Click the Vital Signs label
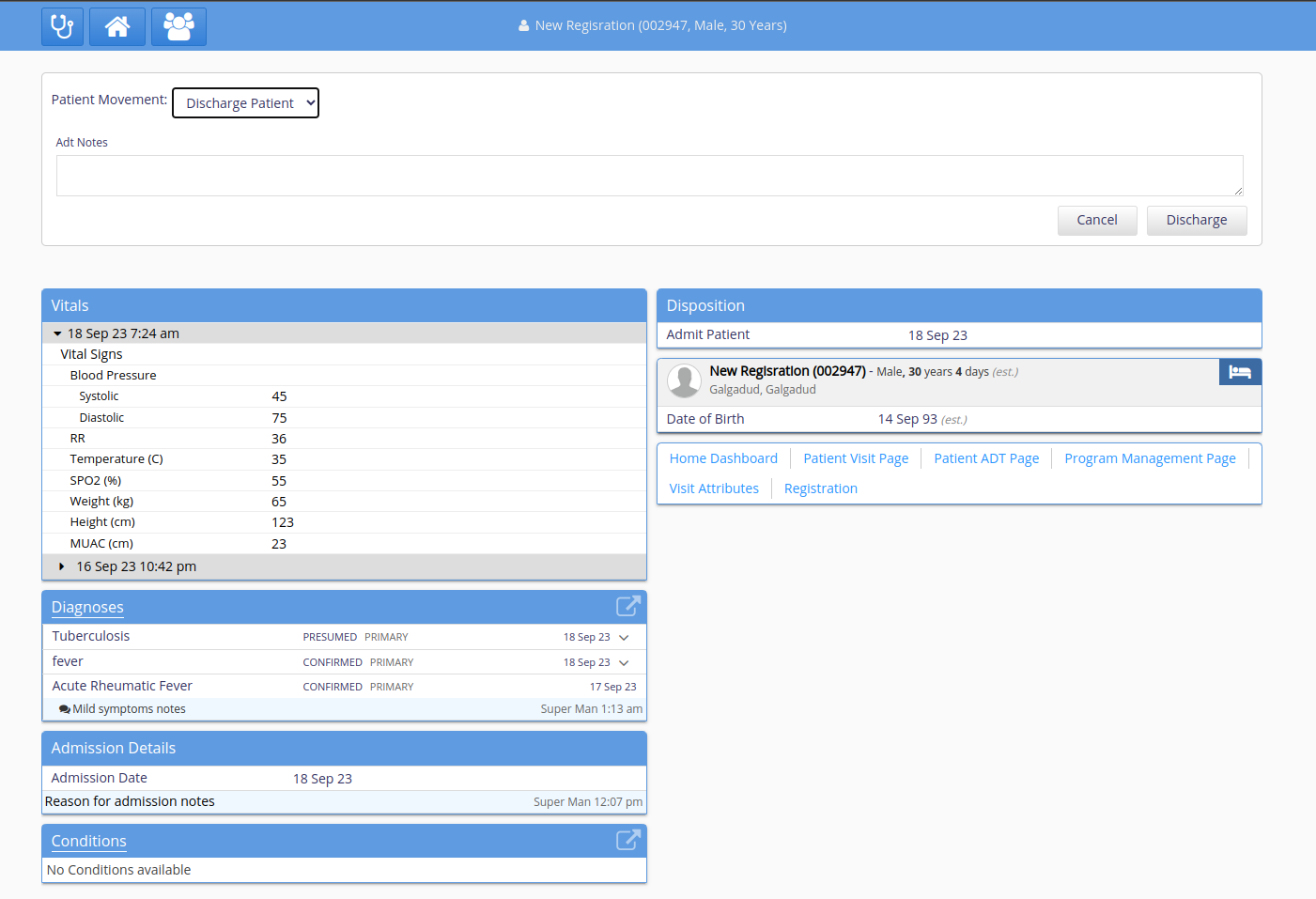This screenshot has width=1316, height=899. pyautogui.click(x=91, y=354)
